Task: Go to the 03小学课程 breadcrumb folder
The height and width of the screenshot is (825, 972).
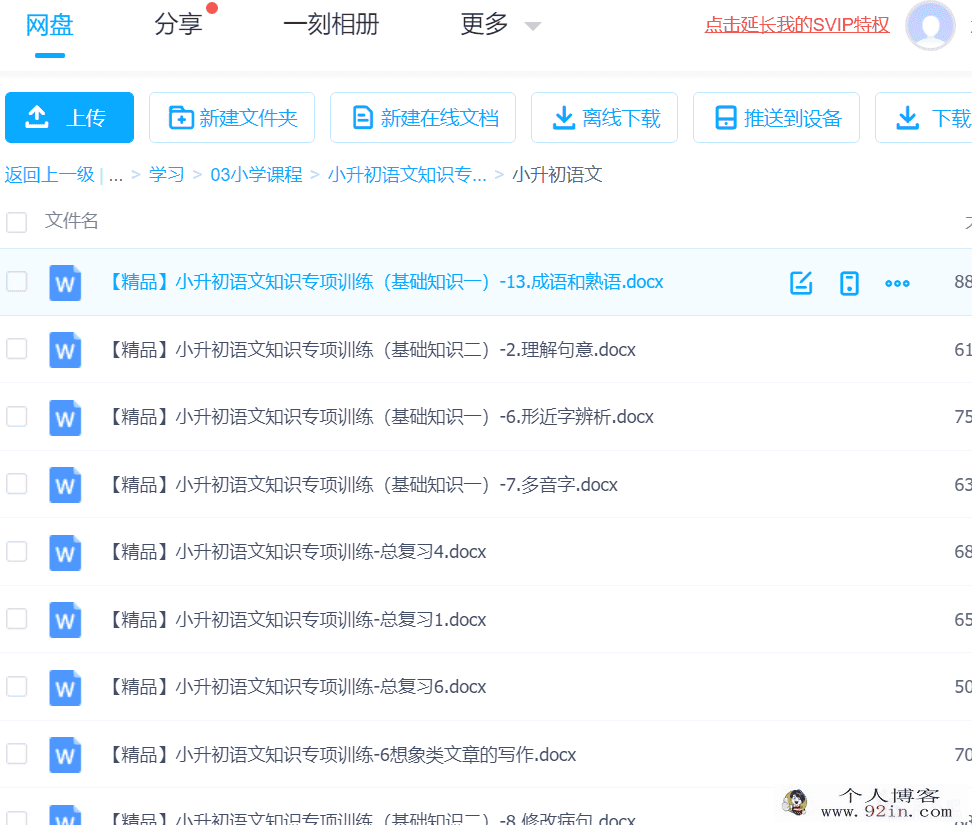Action: point(256,175)
